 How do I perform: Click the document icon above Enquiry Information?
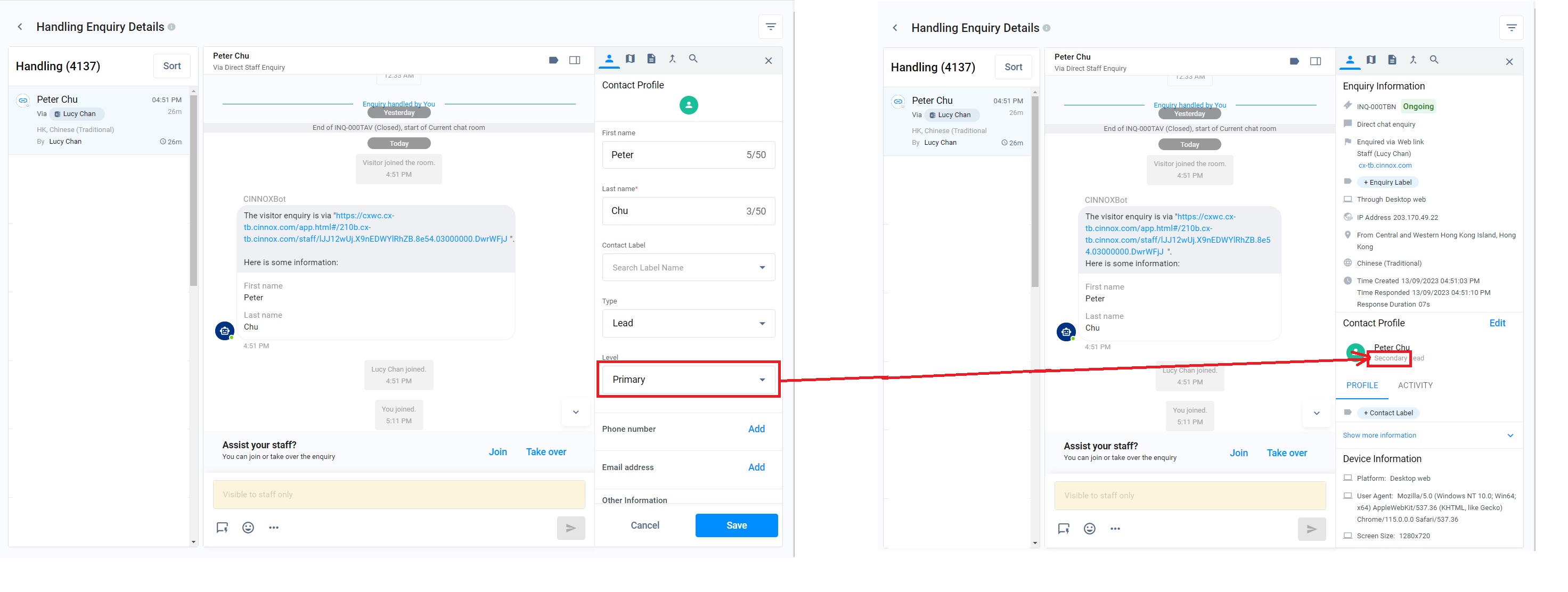point(1392,60)
